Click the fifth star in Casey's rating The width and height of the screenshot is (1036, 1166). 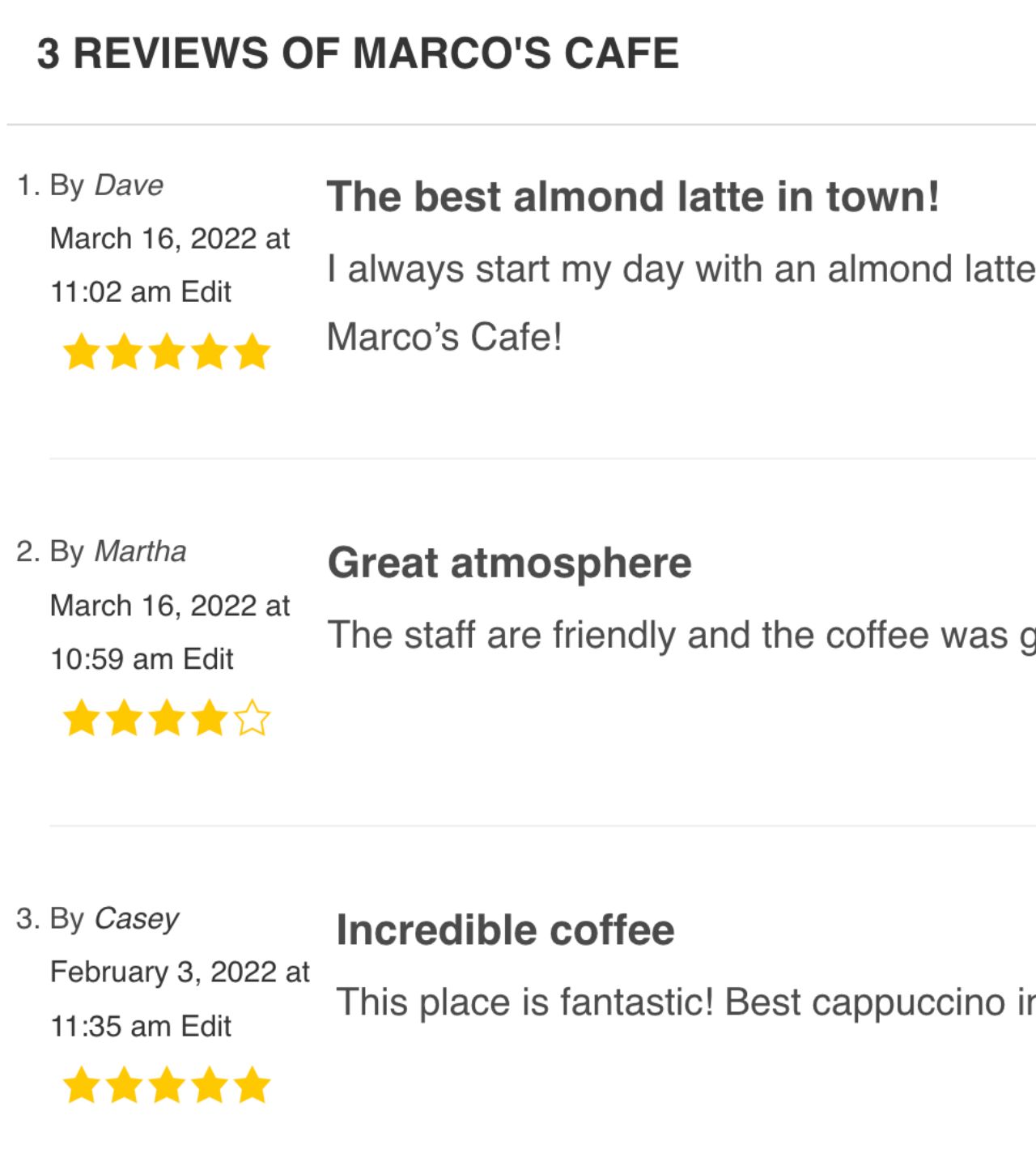[253, 1085]
